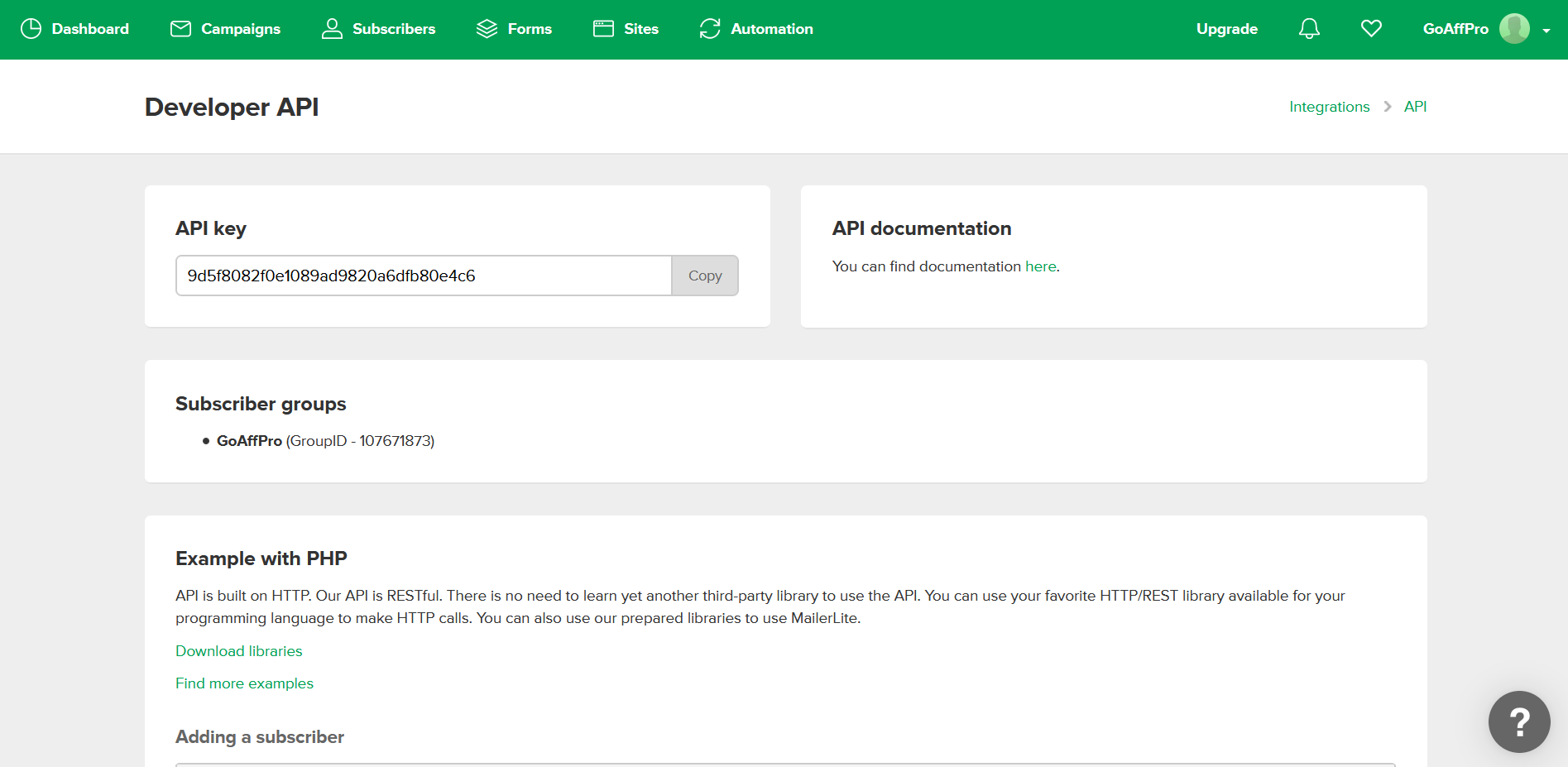Click inside the API key field
Image resolution: width=1568 pixels, height=767 pixels.
tap(424, 276)
